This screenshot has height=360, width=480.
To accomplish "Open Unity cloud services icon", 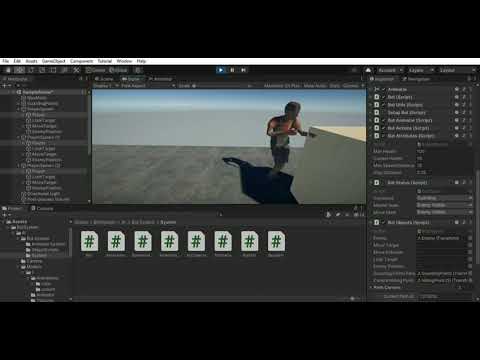I will pyautogui.click(x=368, y=70).
